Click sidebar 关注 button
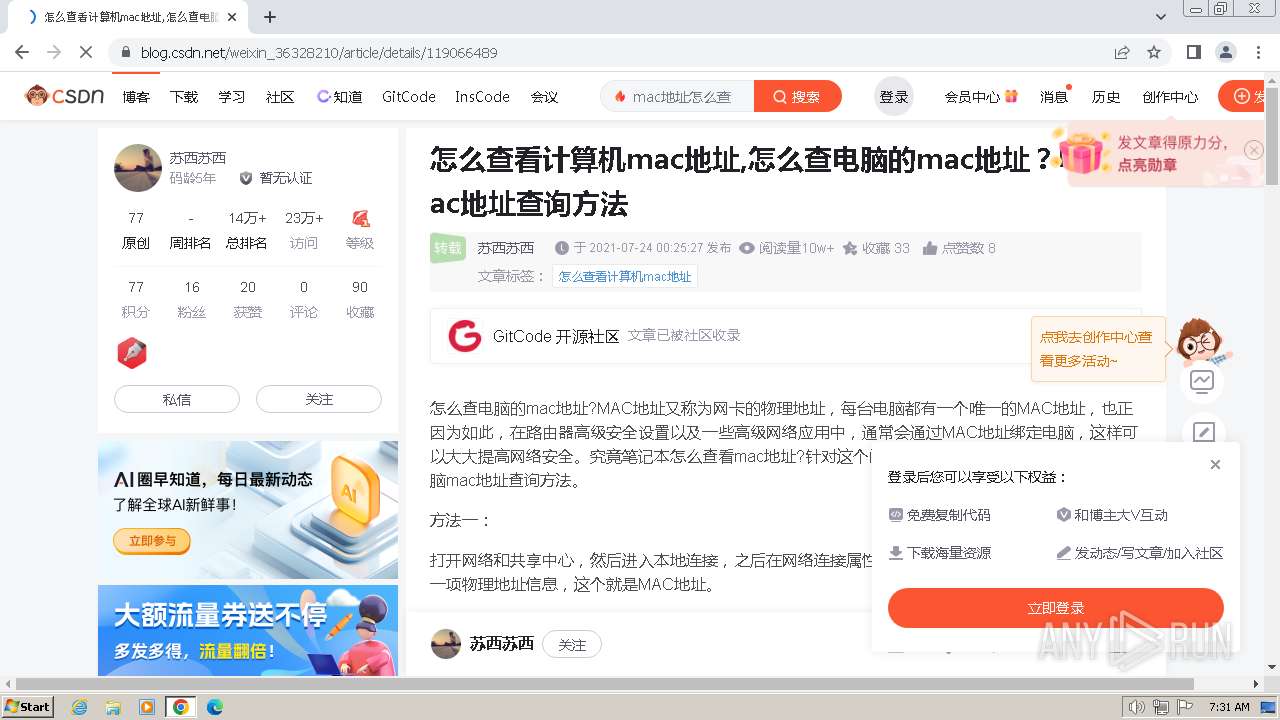The width and height of the screenshot is (1280, 720). click(x=319, y=399)
